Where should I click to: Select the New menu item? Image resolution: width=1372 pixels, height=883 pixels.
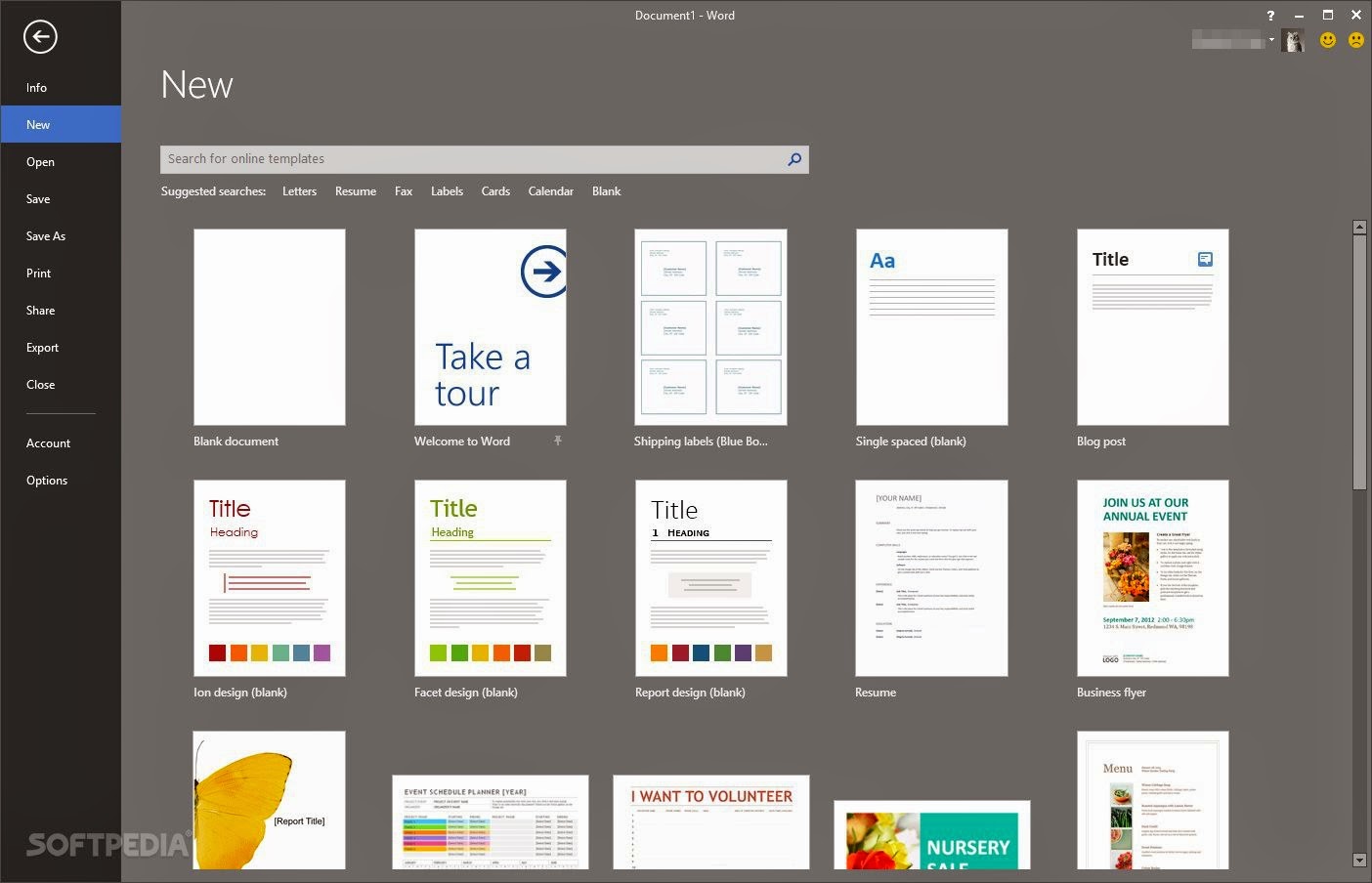pyautogui.click(x=61, y=125)
